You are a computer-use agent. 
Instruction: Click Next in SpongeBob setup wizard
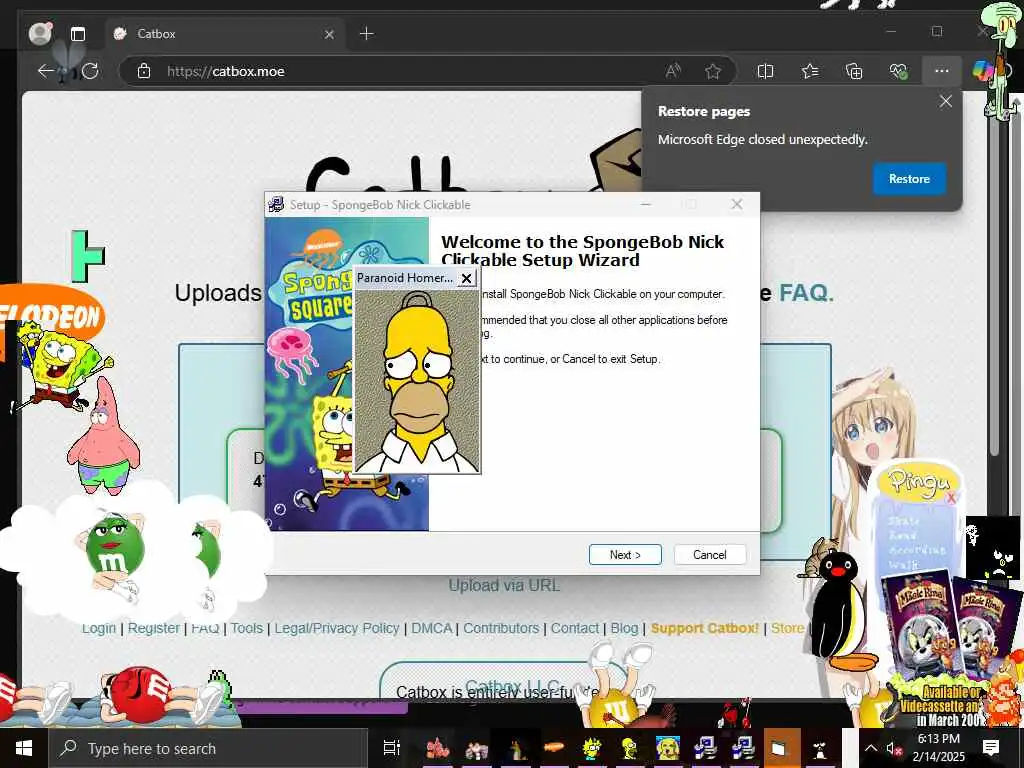point(625,554)
